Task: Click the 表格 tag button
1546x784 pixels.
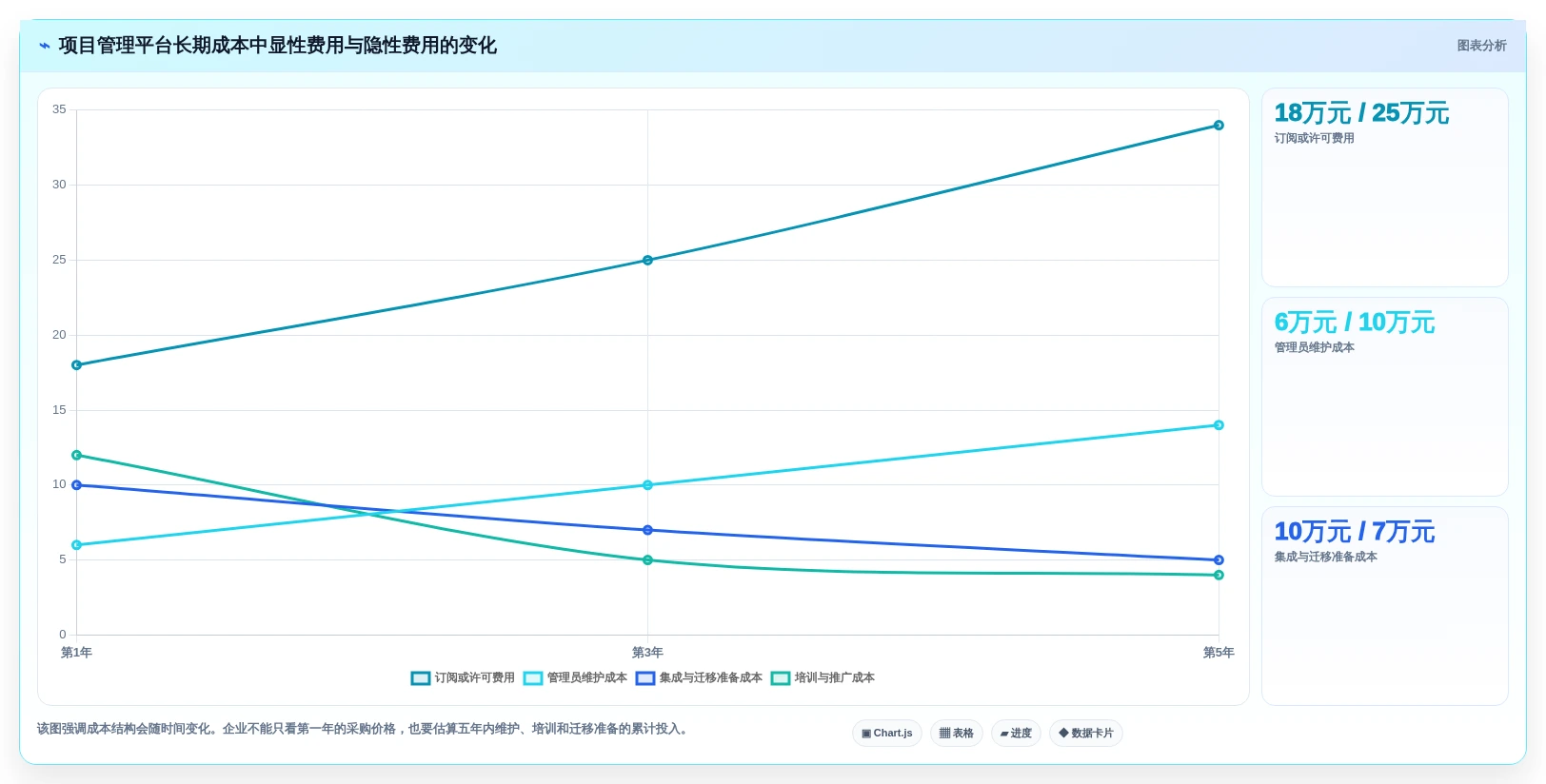Action: tap(957, 734)
